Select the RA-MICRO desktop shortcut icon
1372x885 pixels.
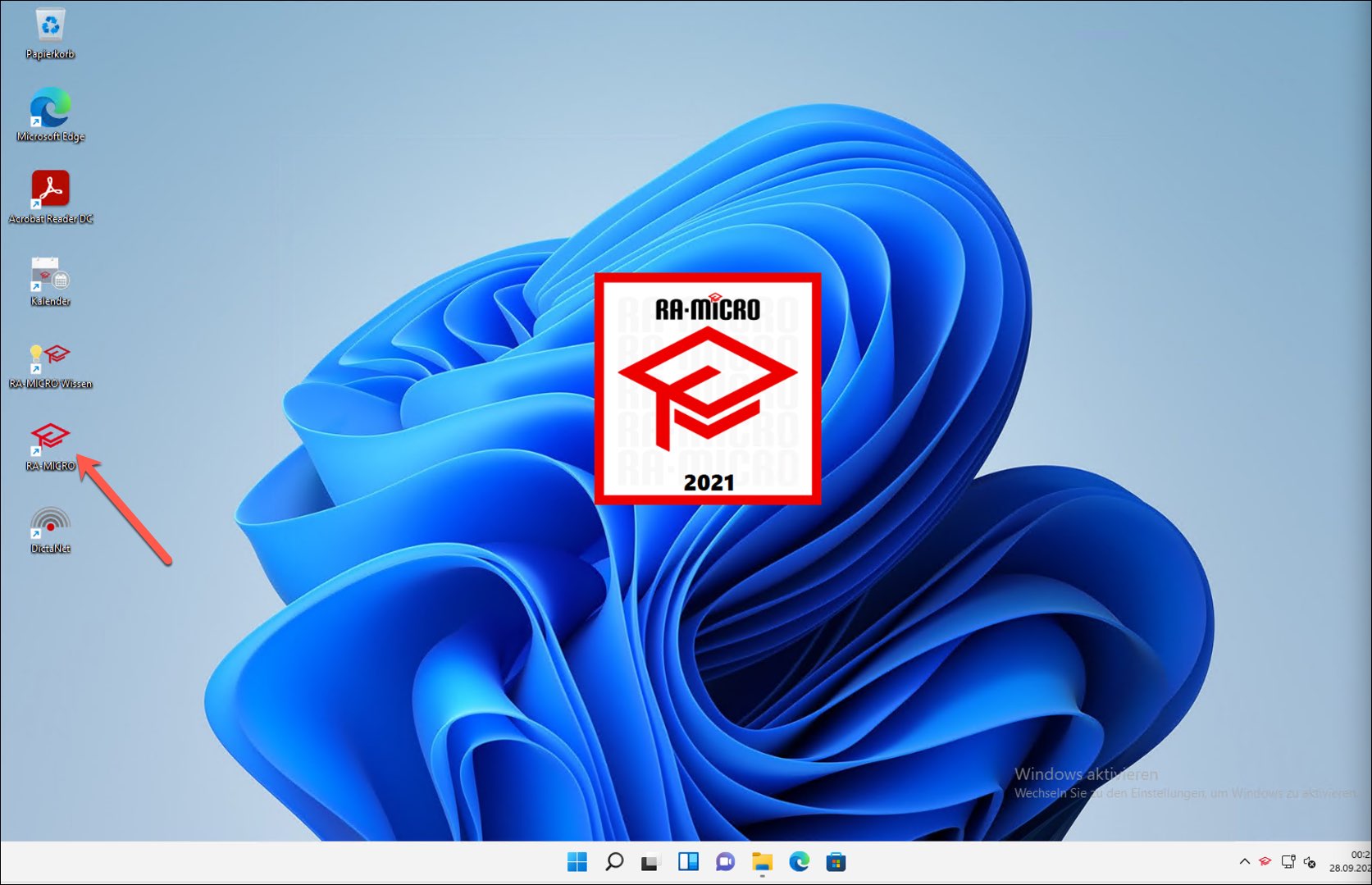[50, 445]
